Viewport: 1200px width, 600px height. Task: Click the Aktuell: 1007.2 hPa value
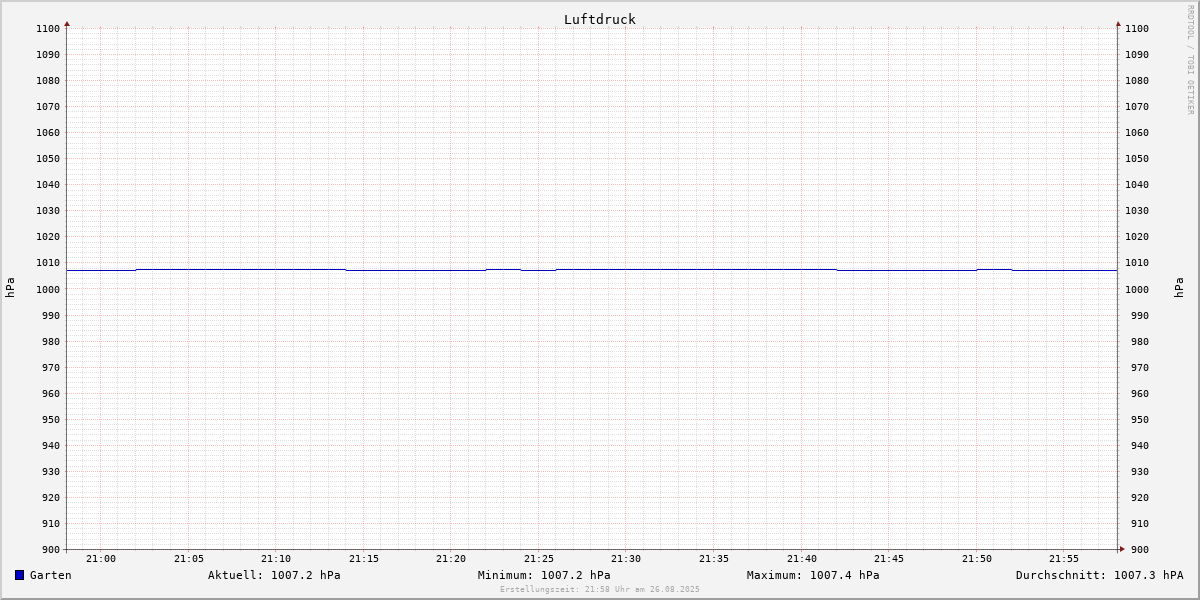(274, 575)
